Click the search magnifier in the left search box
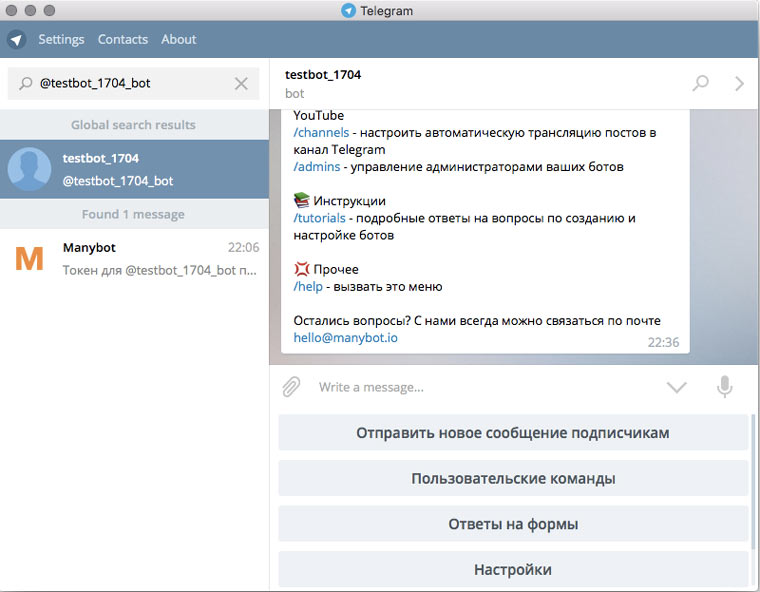Screen dimensions: 760x592 [x=25, y=83]
